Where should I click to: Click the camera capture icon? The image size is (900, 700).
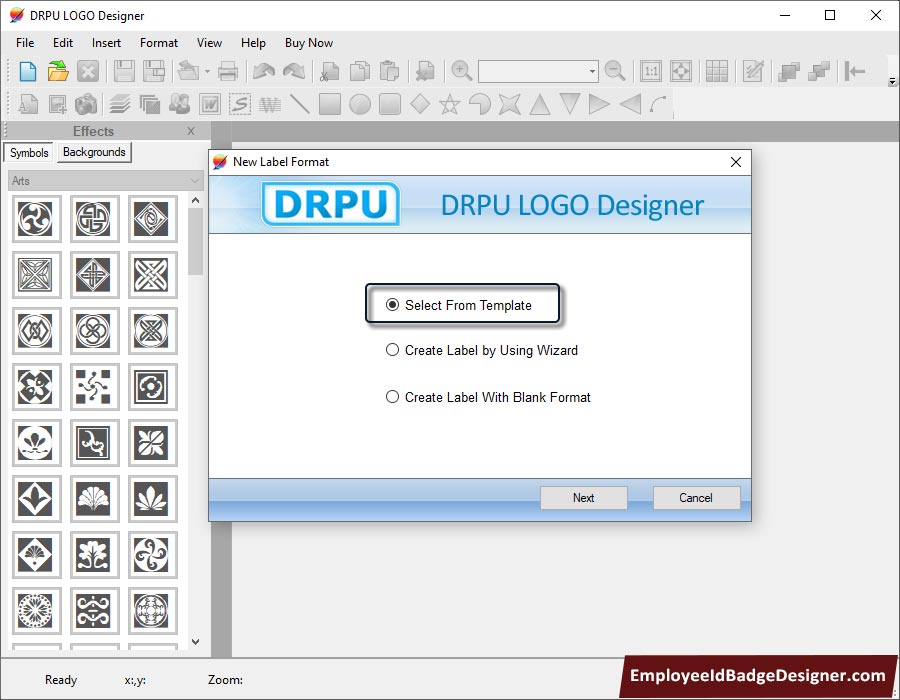coord(87,104)
